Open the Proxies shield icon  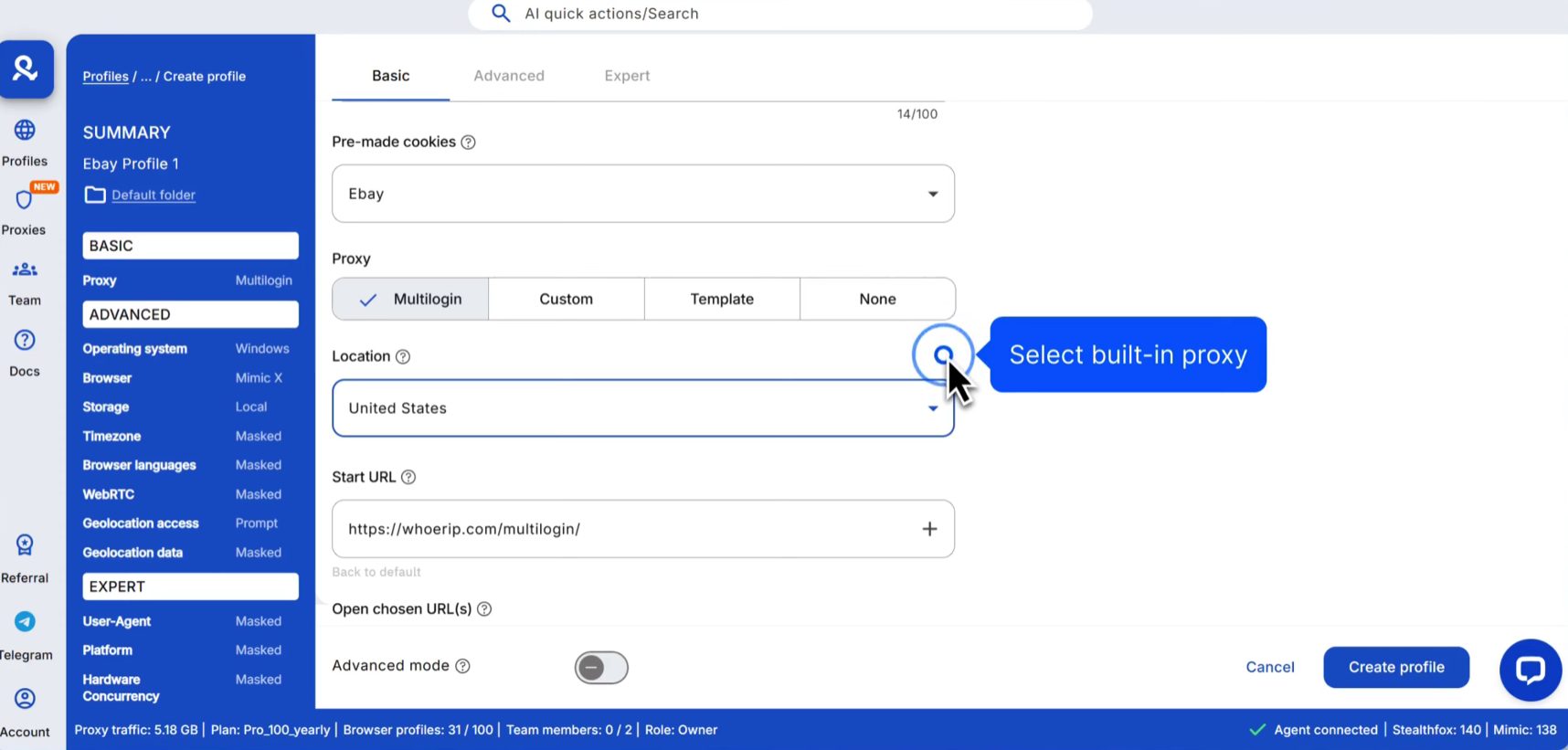pos(24,200)
